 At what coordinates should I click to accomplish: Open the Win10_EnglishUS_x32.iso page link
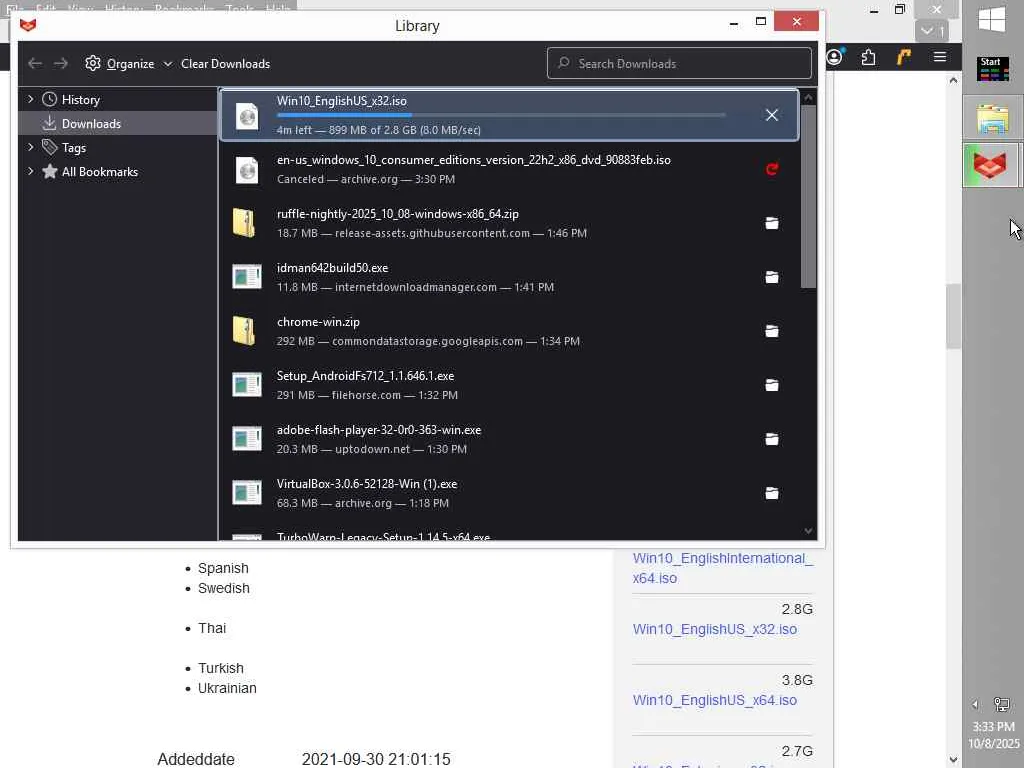pos(714,629)
